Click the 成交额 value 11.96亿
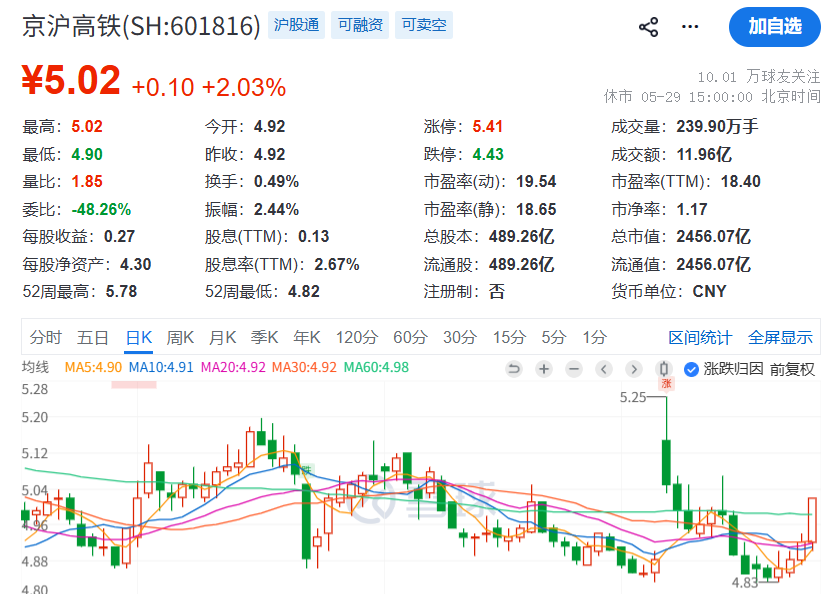The width and height of the screenshot is (834, 594). (704, 154)
